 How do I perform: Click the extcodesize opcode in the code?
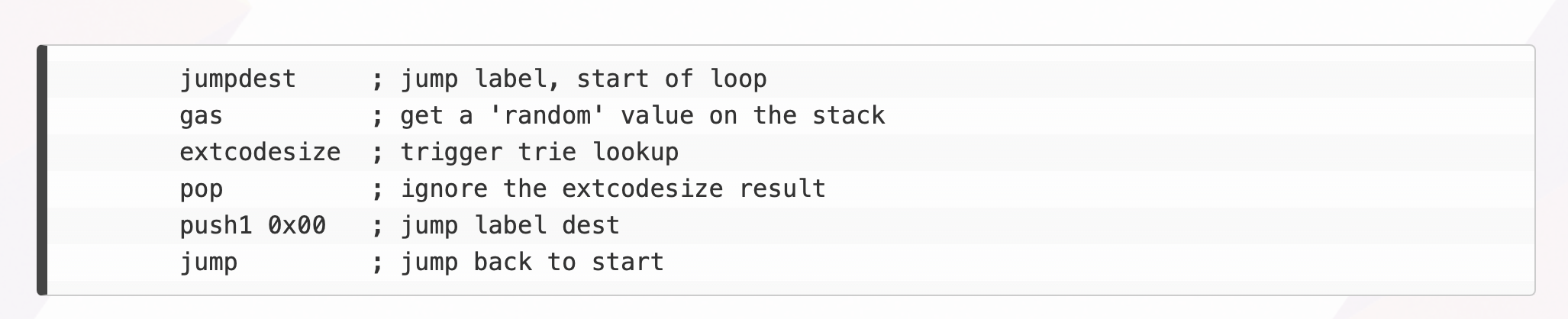(x=260, y=153)
